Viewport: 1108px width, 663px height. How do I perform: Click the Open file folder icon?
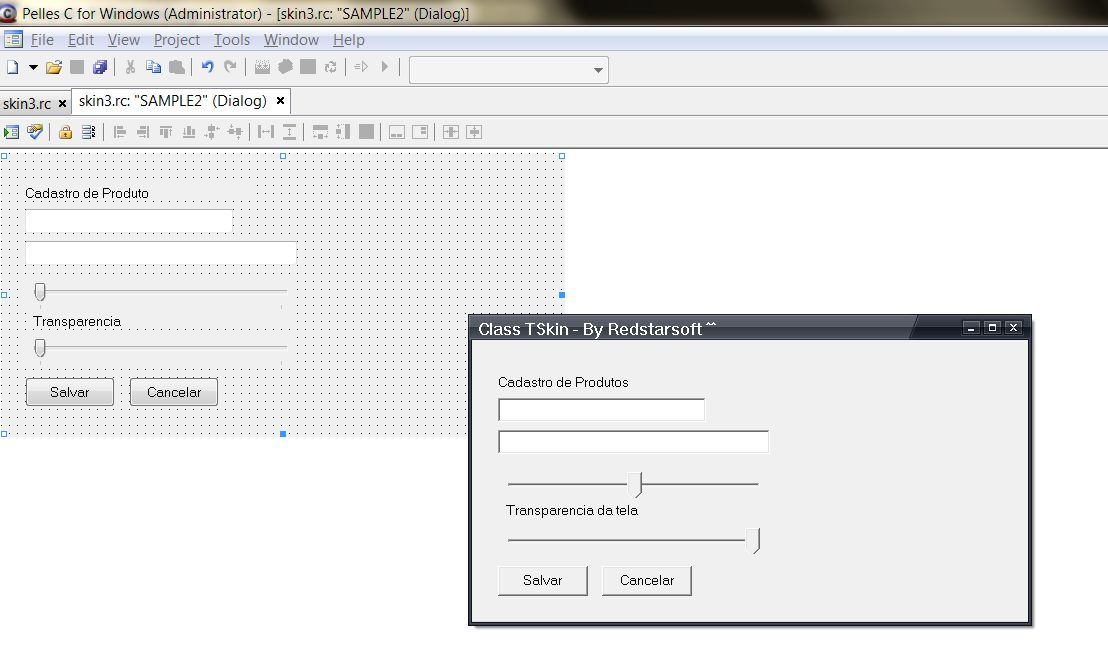54,67
